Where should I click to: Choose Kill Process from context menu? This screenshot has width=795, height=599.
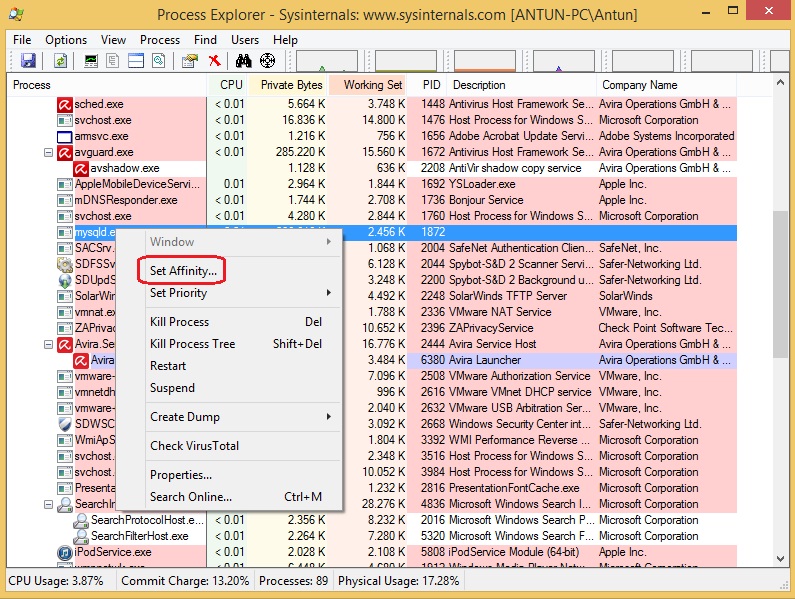pyautogui.click(x=243, y=322)
